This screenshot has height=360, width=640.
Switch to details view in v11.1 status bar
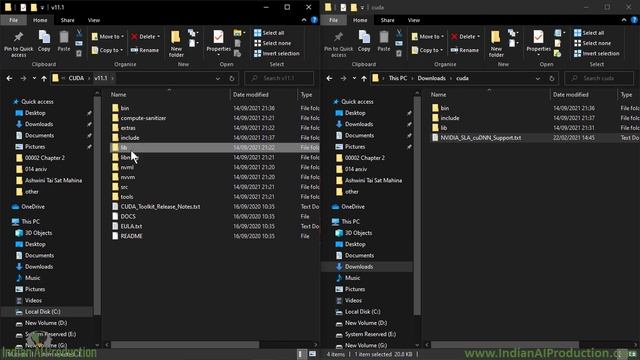[300, 354]
